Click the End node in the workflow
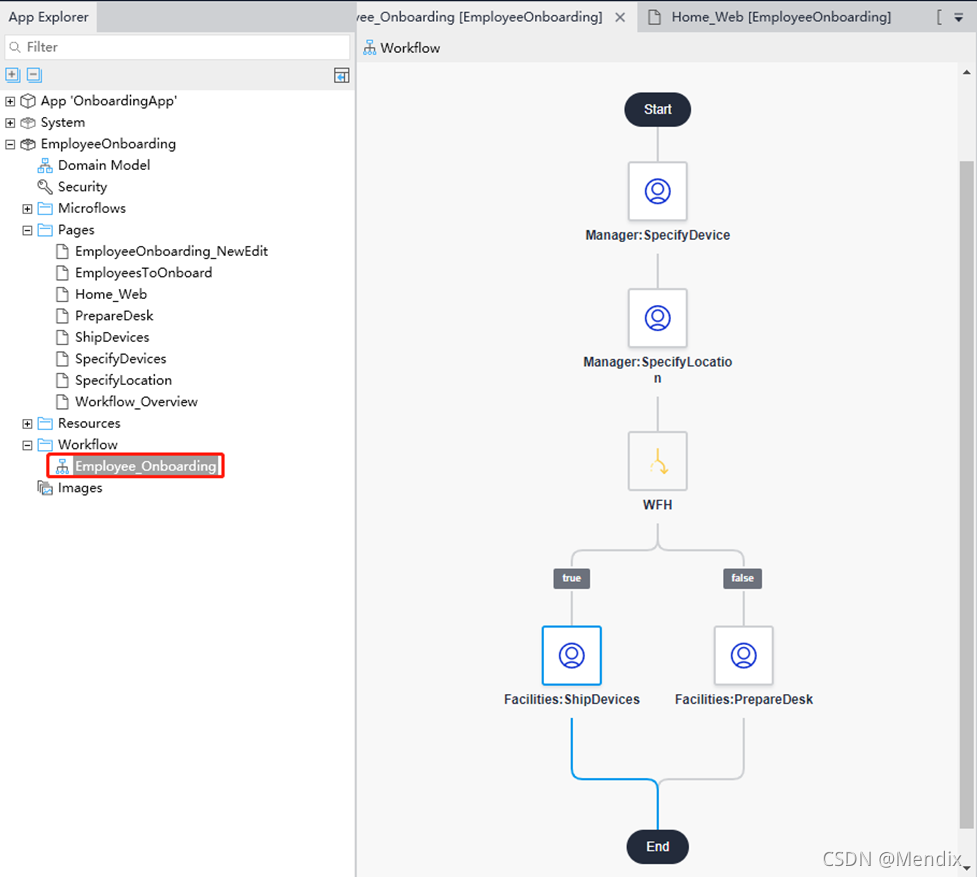This screenshot has height=877, width=977. click(x=657, y=846)
